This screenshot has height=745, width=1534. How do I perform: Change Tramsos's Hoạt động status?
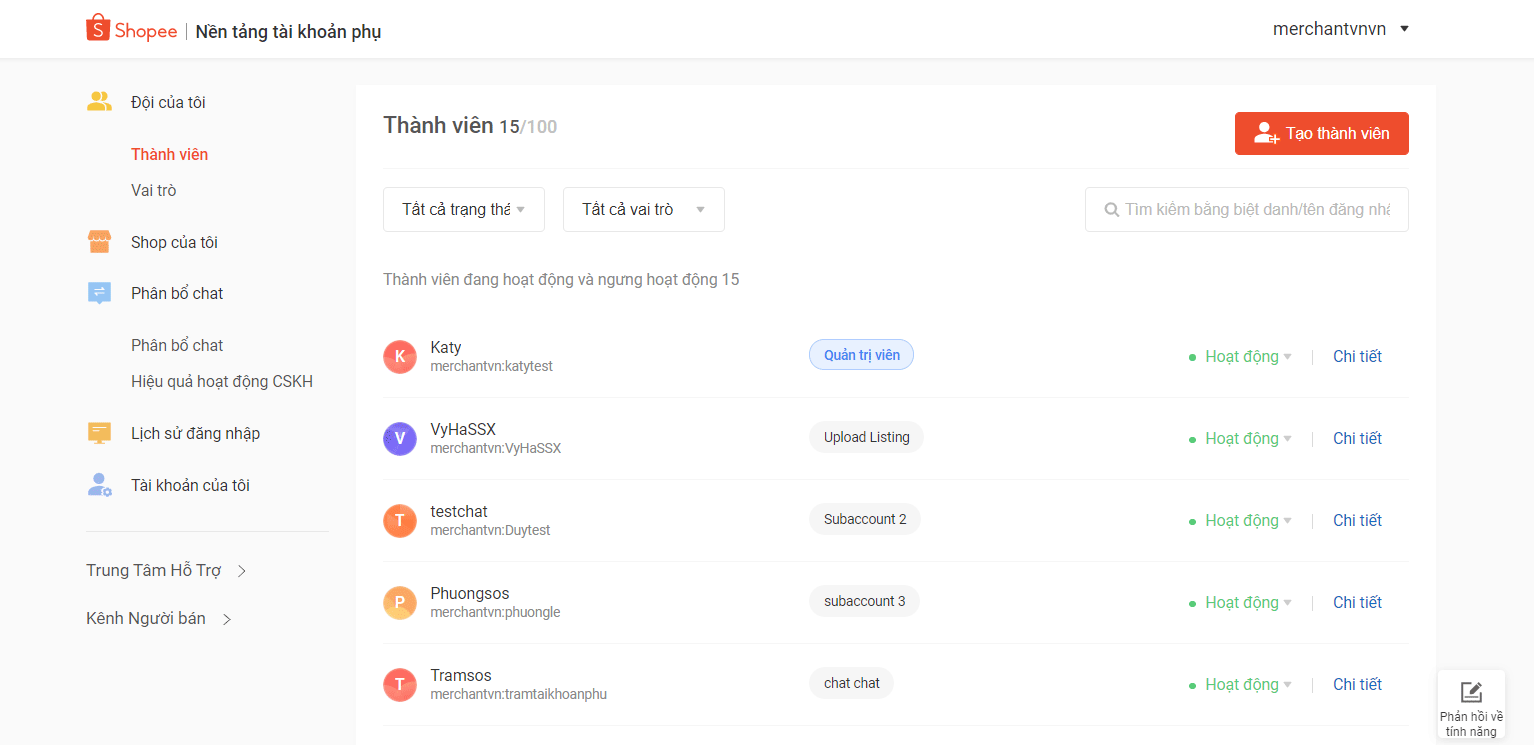tap(1240, 685)
